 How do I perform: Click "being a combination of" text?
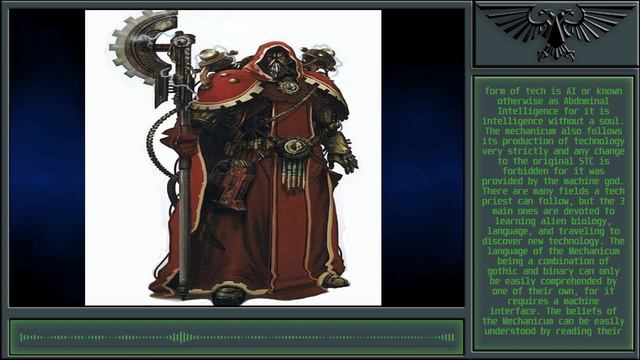coord(553,261)
